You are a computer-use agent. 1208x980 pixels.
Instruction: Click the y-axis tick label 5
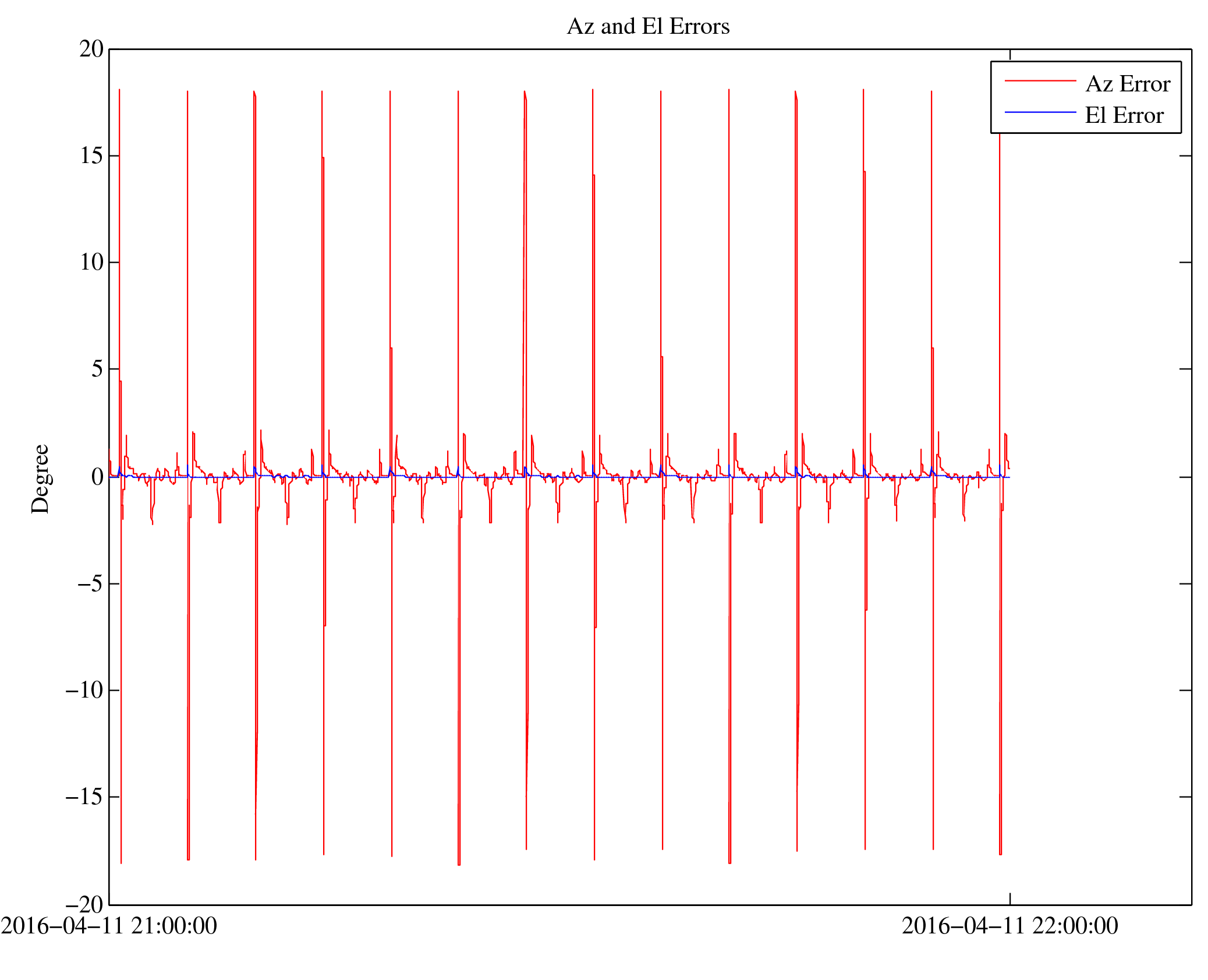97,369
